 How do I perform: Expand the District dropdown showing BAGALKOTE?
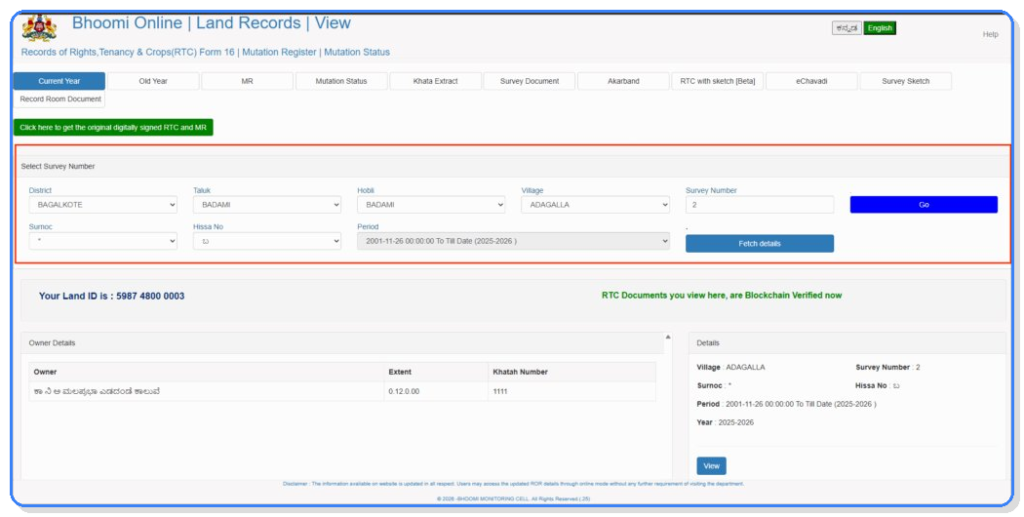pos(103,204)
